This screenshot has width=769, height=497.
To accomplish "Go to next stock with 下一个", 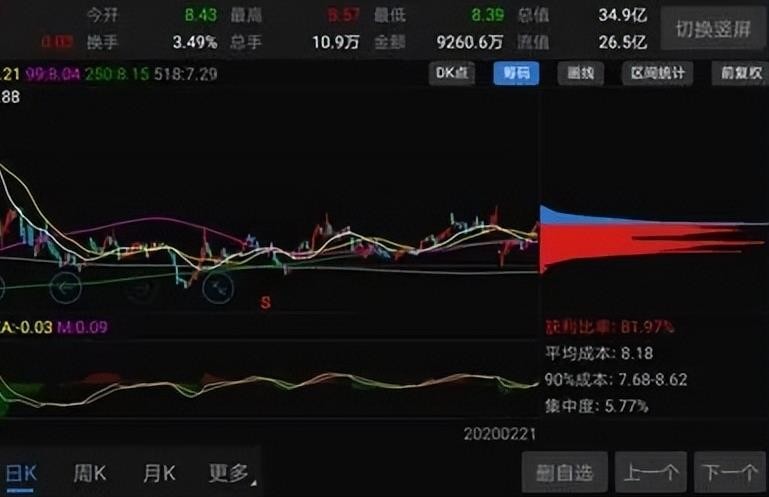I will coord(730,472).
